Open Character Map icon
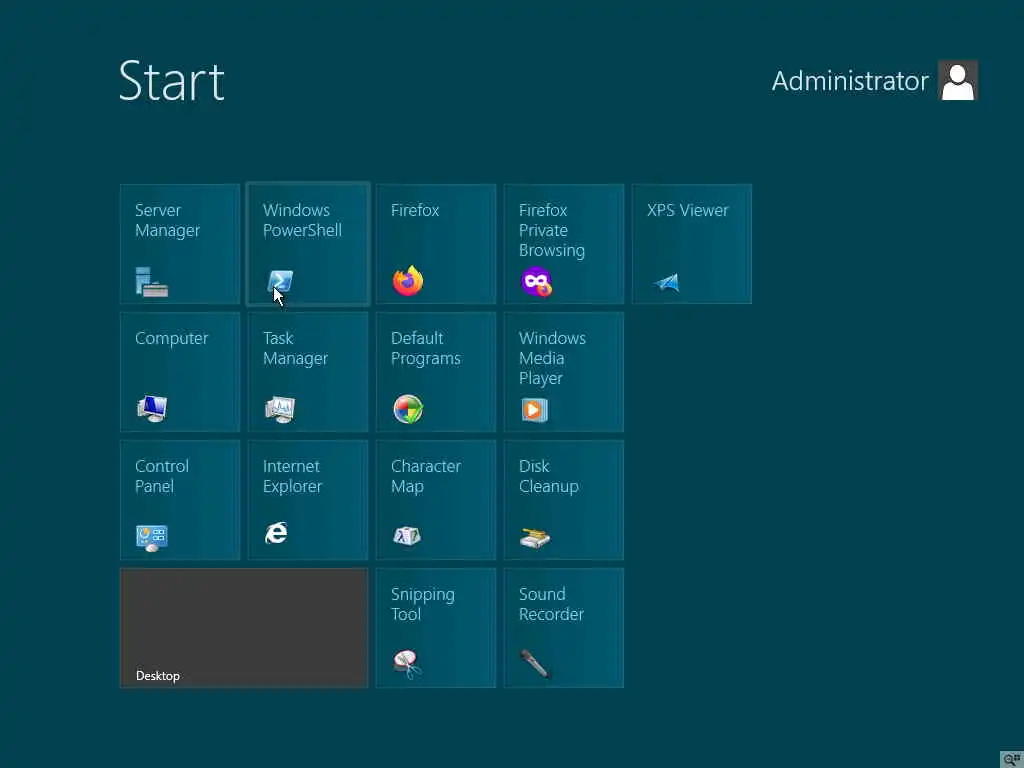The width and height of the screenshot is (1024, 768). point(407,536)
